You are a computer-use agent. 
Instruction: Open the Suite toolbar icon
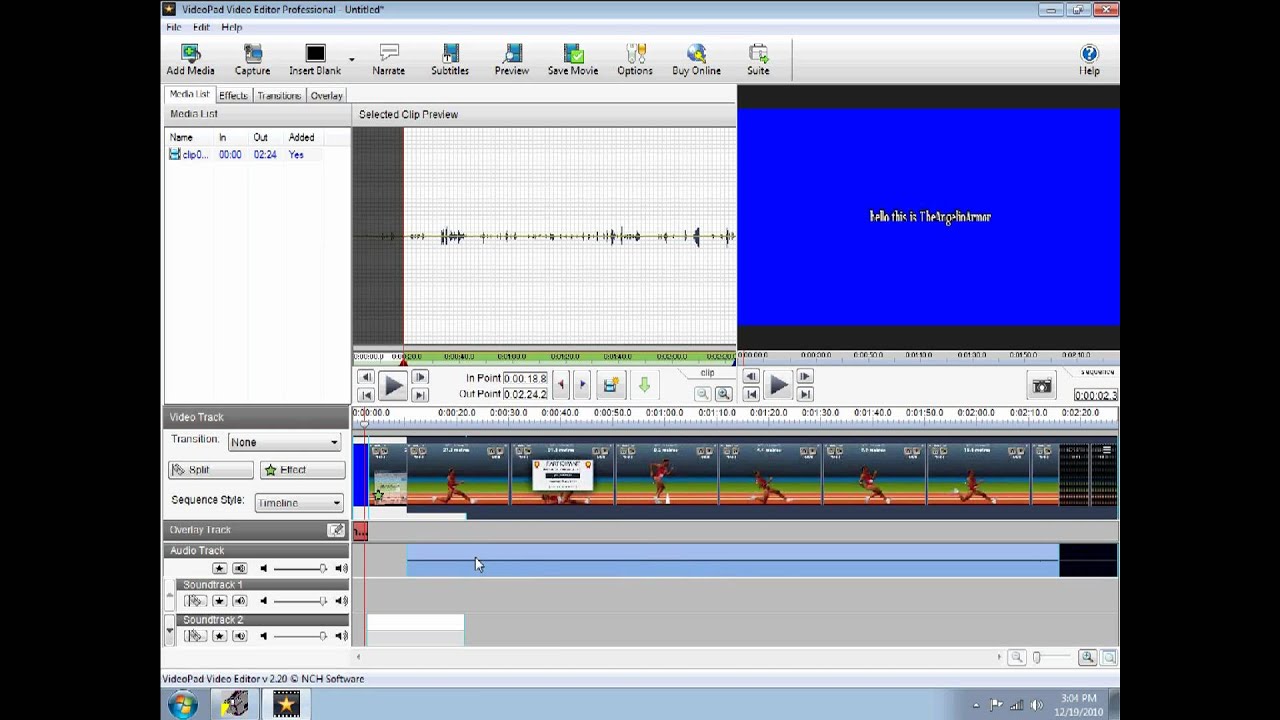[758, 60]
